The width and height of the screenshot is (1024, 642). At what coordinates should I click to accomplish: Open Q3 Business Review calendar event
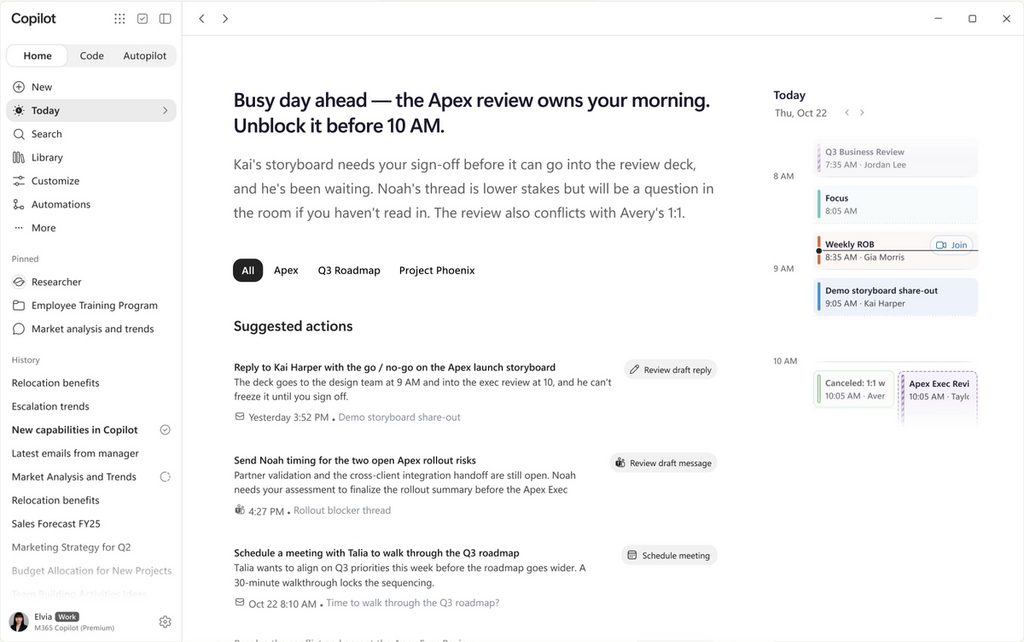point(896,158)
